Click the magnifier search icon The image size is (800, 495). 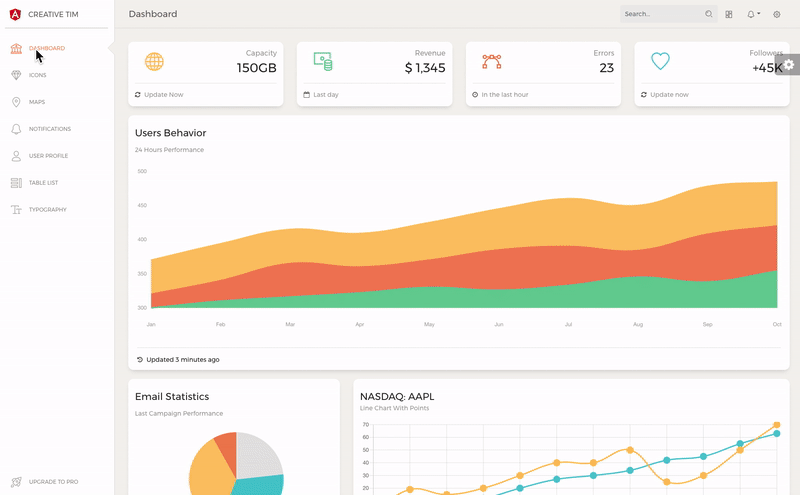click(x=709, y=14)
